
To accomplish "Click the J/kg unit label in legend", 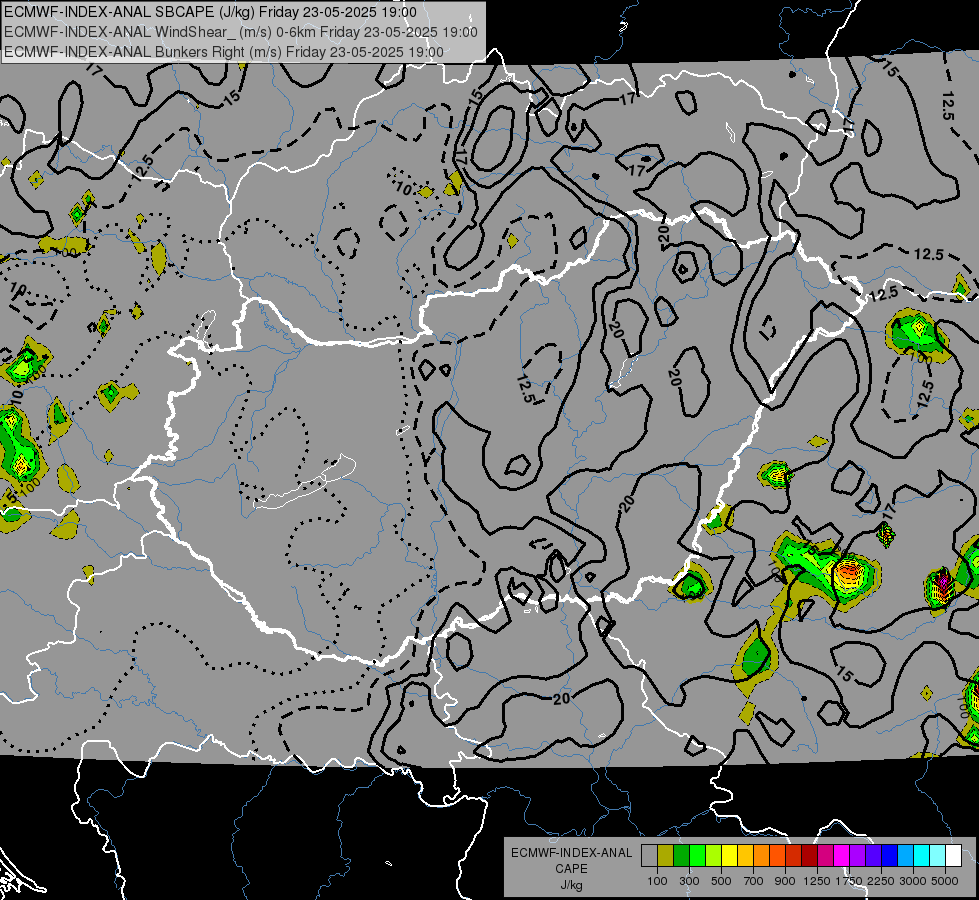I will tap(571, 885).
